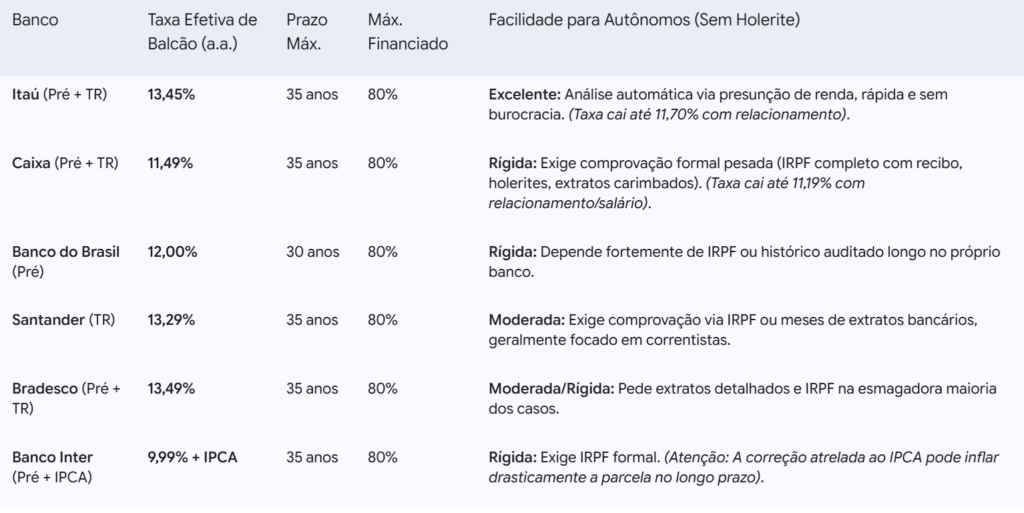Click the Excelente description for Itaú
This screenshot has width=1024, height=513.
[x=718, y=104]
